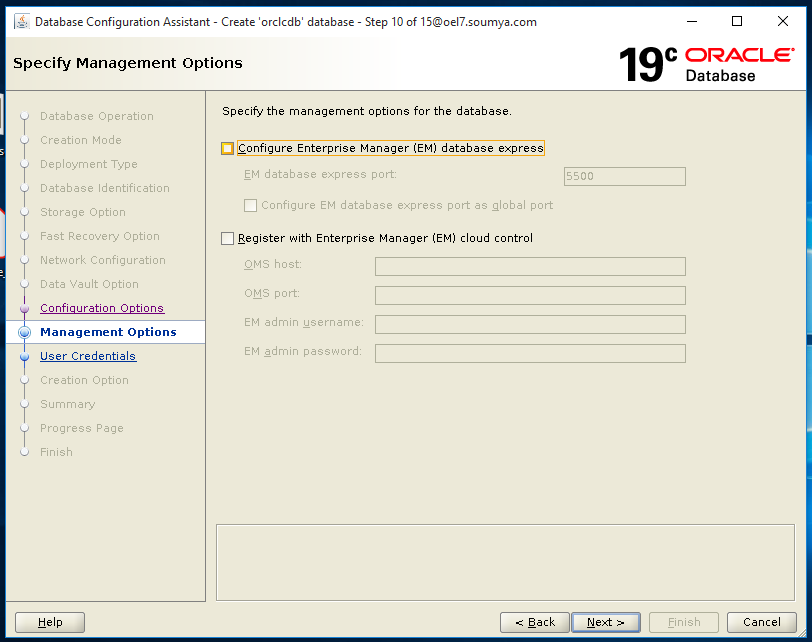Go Back to the previous step
Image resolution: width=812 pixels, height=642 pixels.
535,622
